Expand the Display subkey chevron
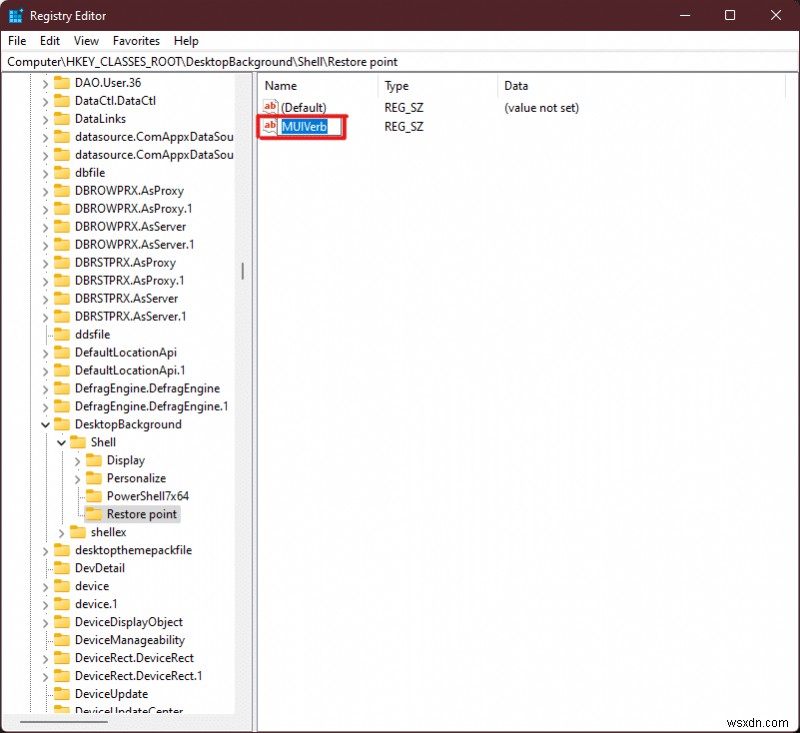The image size is (800, 733). coord(76,460)
